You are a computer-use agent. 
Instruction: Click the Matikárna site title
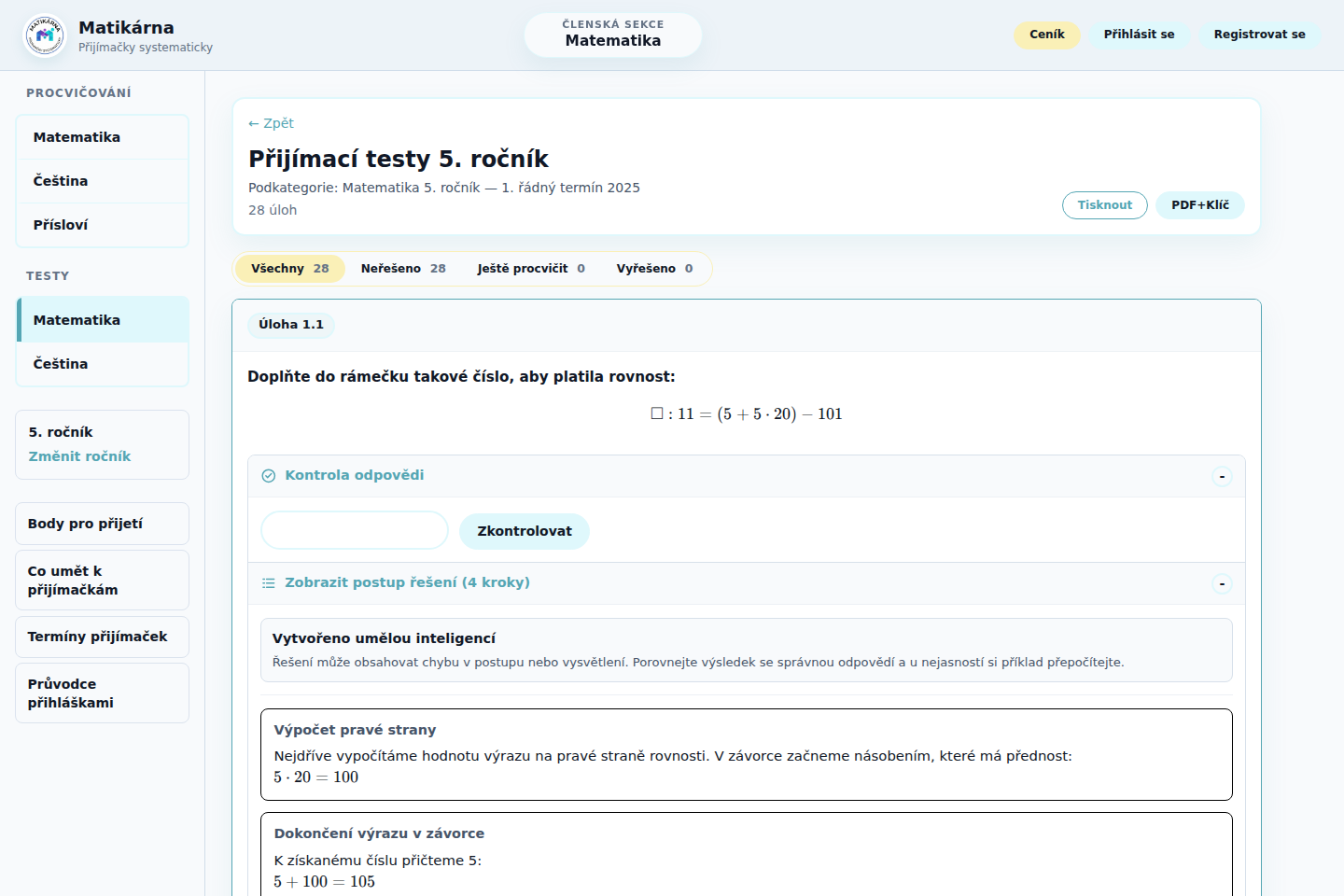[126, 27]
